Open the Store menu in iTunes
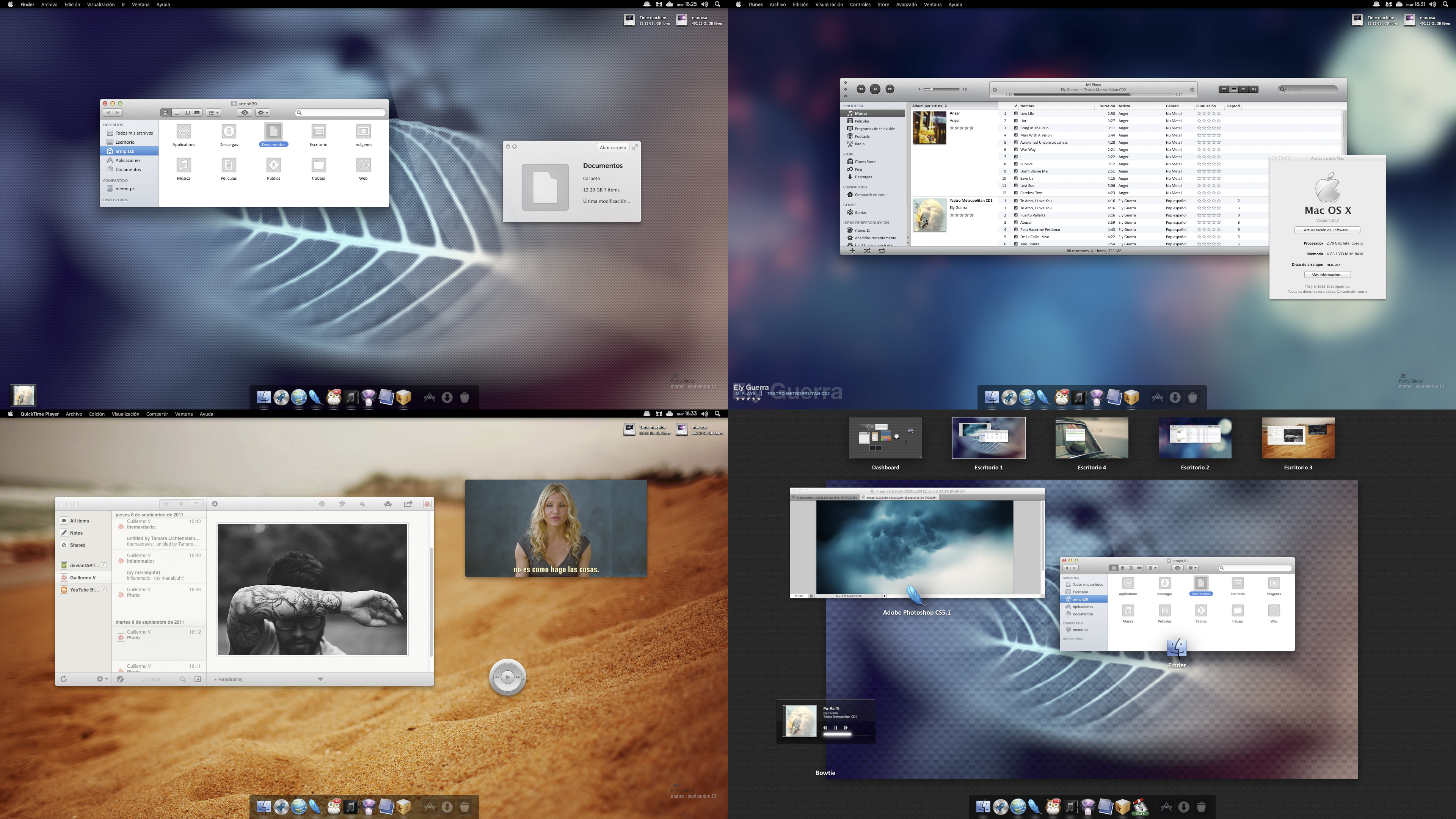This screenshot has width=1456, height=819. (883, 5)
